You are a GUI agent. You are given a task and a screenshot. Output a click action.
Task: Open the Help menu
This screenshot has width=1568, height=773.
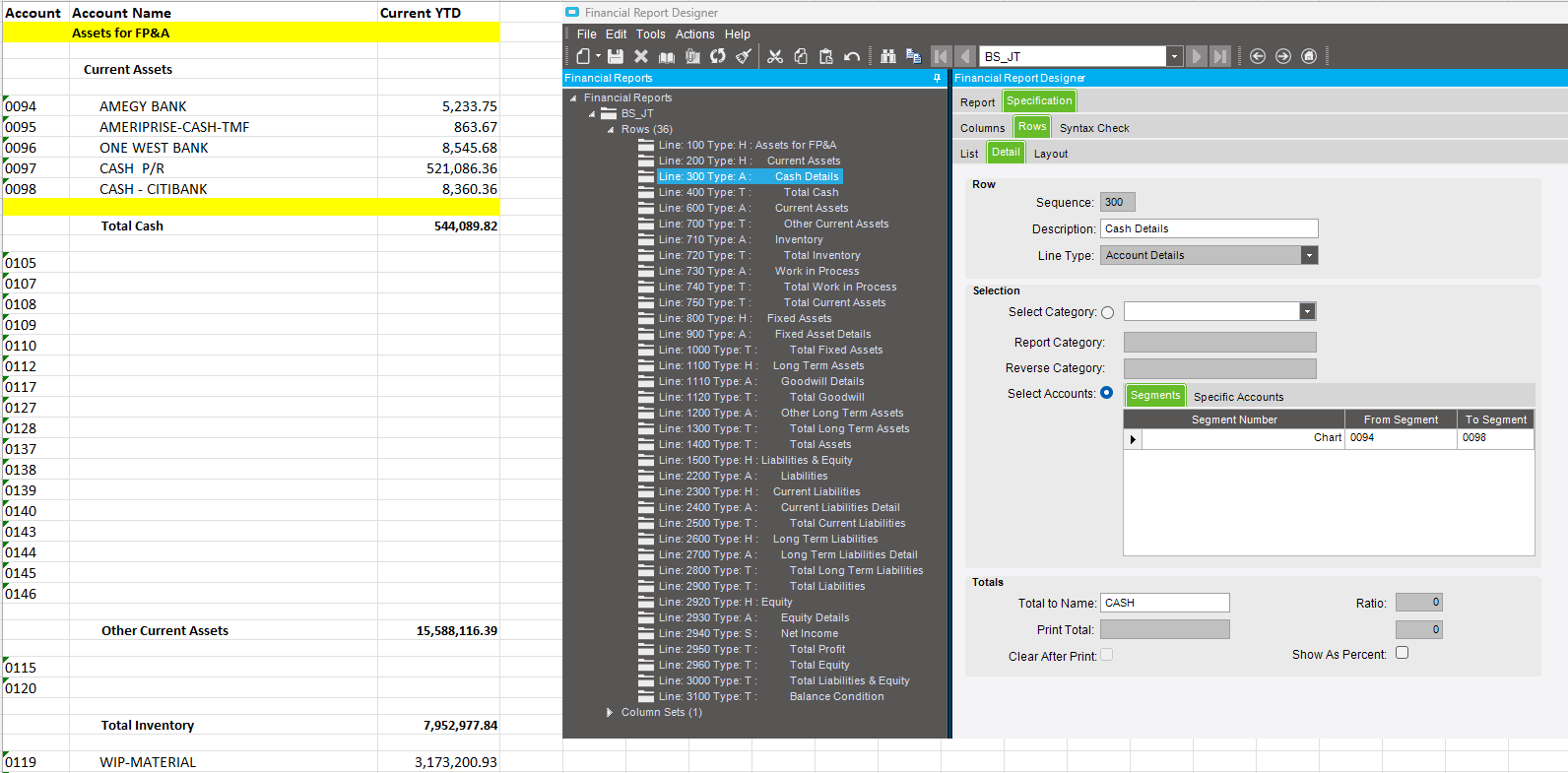738,33
